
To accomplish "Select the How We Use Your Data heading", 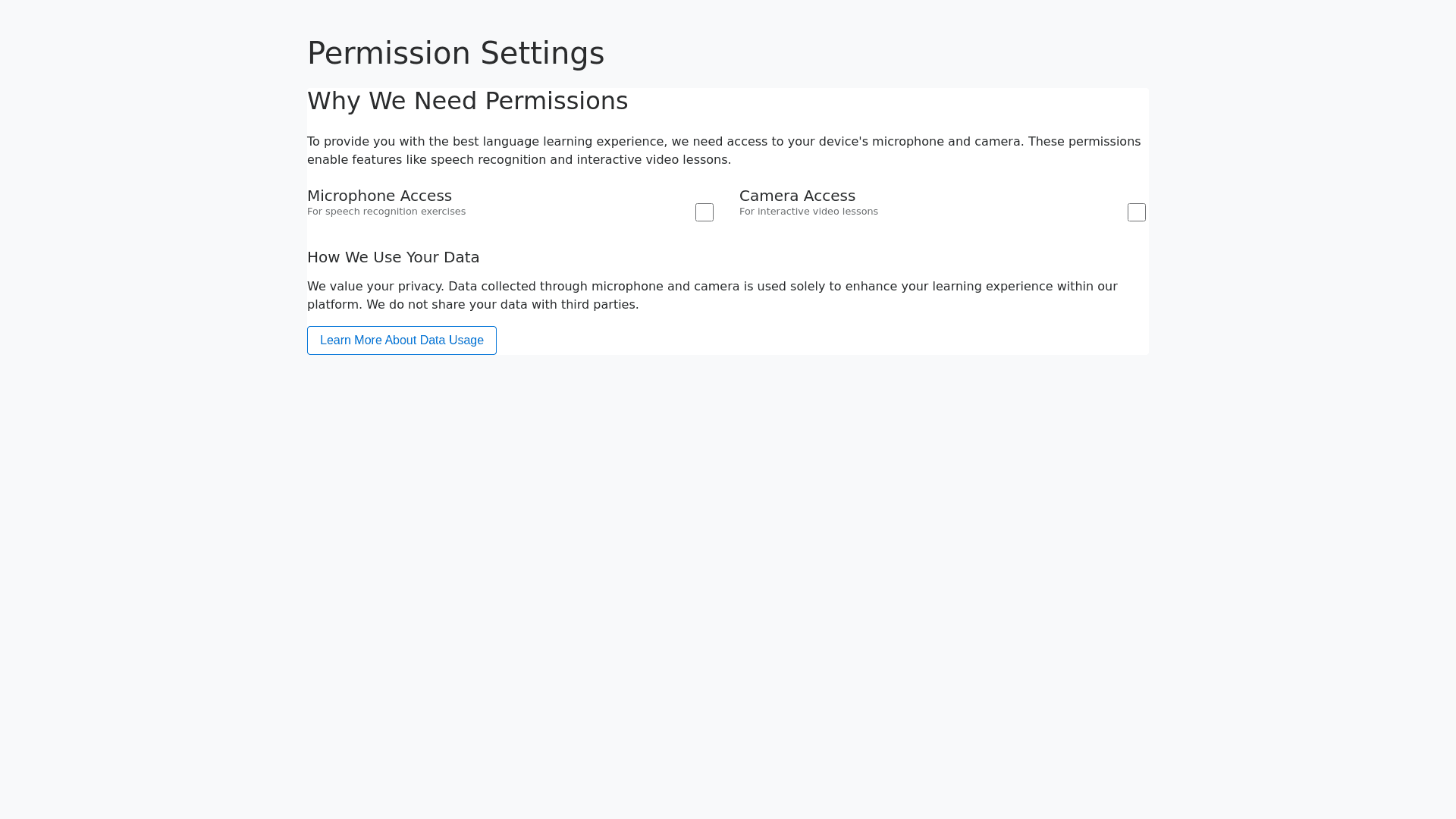I will pyautogui.click(x=393, y=257).
